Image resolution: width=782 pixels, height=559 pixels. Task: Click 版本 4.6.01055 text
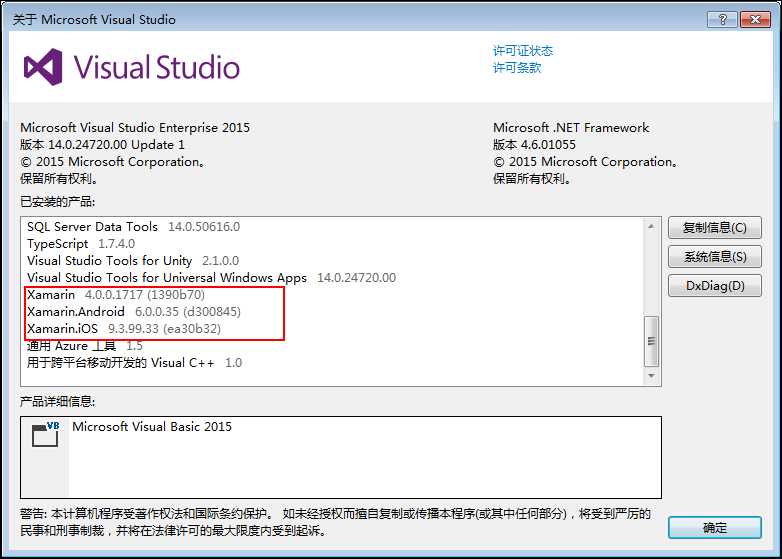(534, 145)
